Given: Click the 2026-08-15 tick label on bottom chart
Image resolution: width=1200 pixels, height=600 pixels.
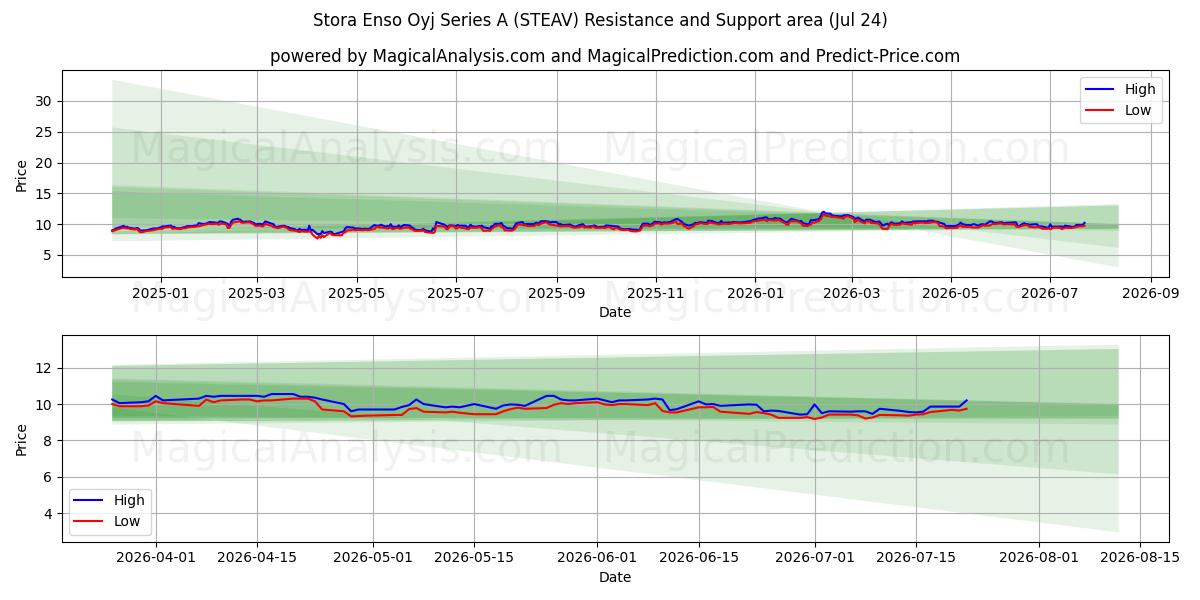Looking at the screenshot, I should pyautogui.click(x=1140, y=559).
